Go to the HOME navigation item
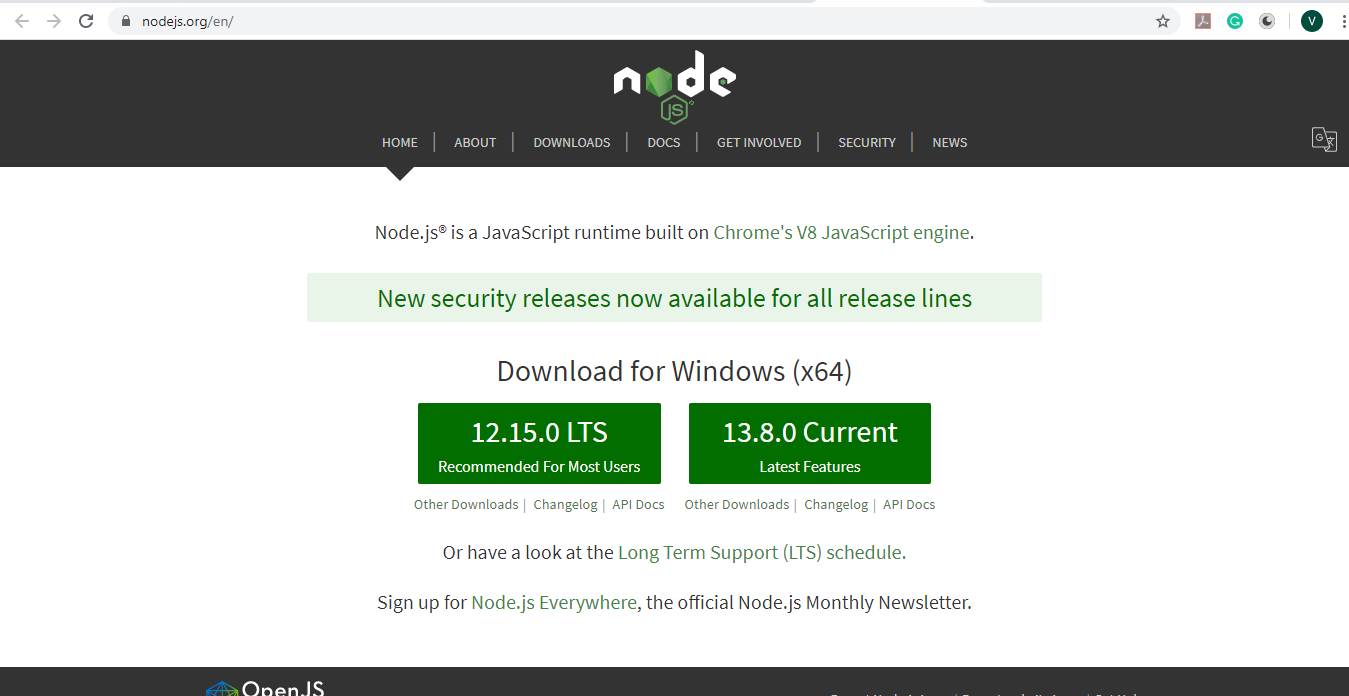Viewport: 1349px width, 696px height. pos(400,142)
